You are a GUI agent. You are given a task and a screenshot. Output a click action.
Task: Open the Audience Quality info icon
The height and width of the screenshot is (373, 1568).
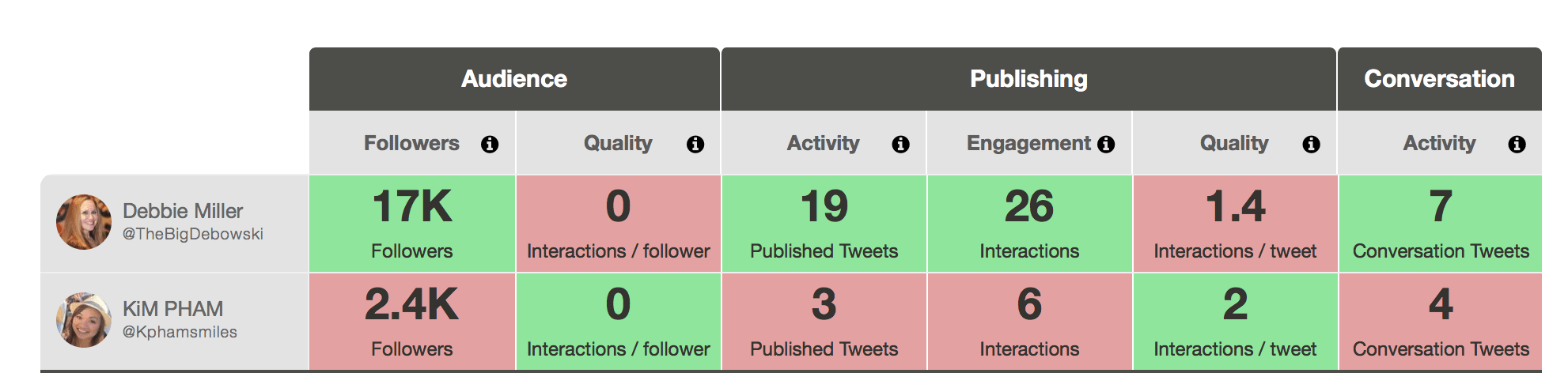pyautogui.click(x=695, y=144)
